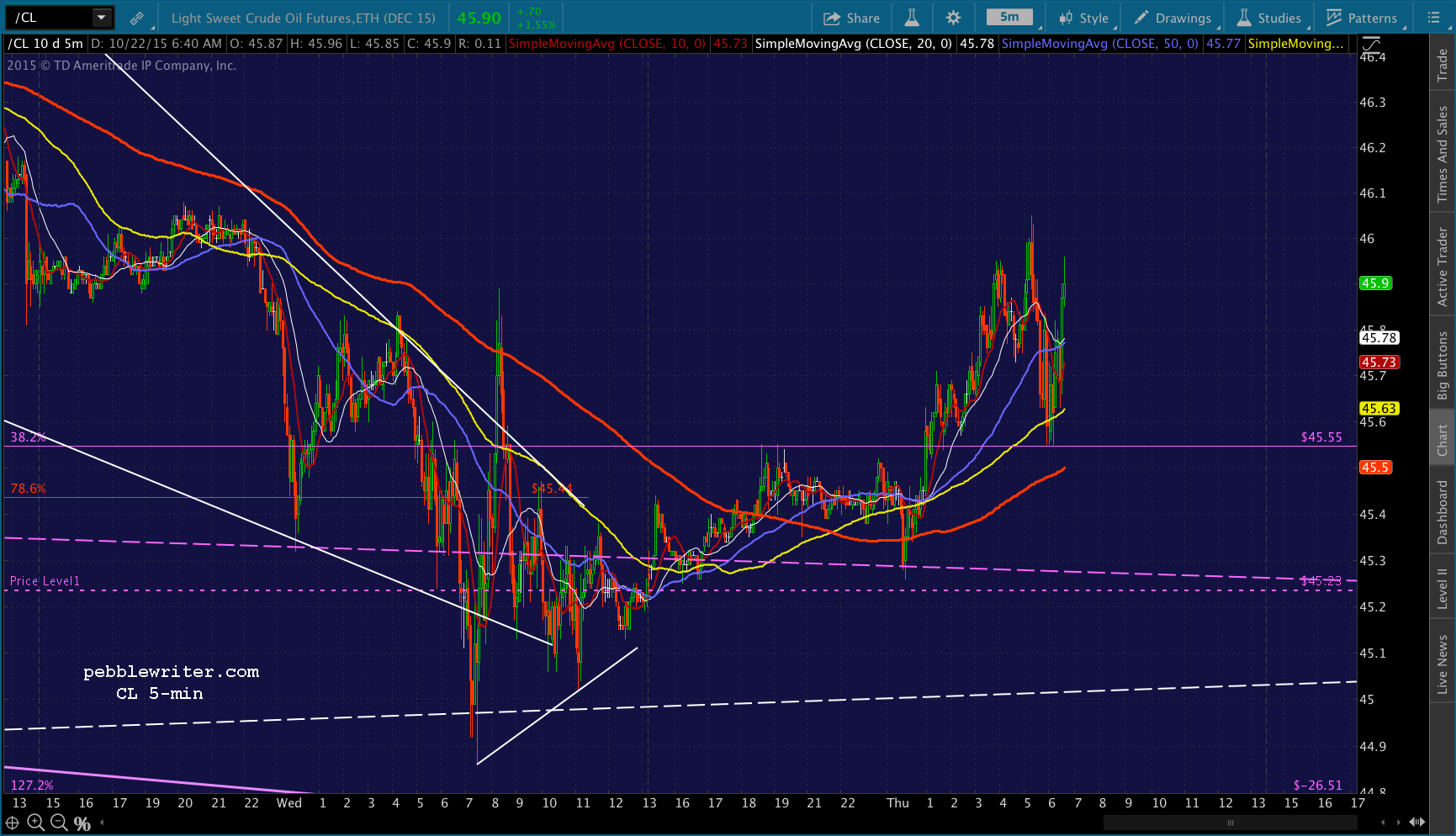Click the Light Sweet Crude Oil Futures description
Image resolution: width=1456 pixels, height=836 pixels.
point(303,18)
